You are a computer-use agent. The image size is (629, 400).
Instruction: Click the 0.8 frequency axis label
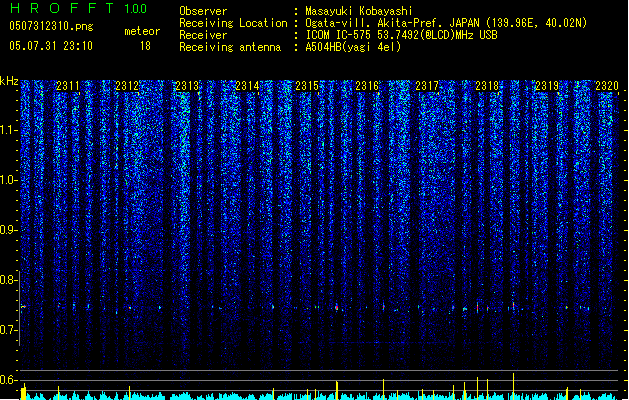coord(8,280)
